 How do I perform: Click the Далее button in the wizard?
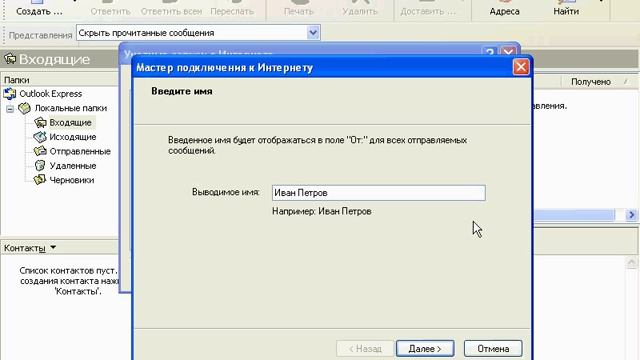coord(425,349)
